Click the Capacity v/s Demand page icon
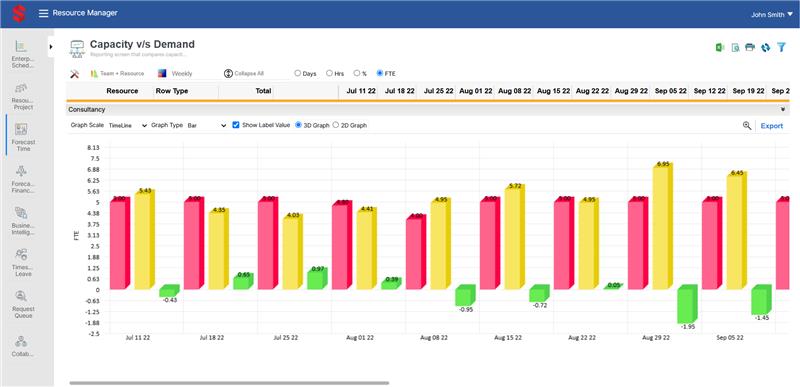Viewport: 800px width, 387px height. click(77, 49)
